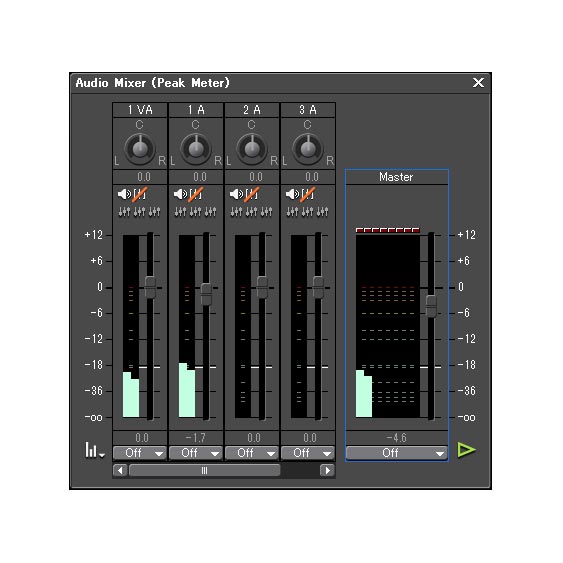Click third gang fader icon on 1 VA
The image size is (563, 563).
[x=154, y=212]
